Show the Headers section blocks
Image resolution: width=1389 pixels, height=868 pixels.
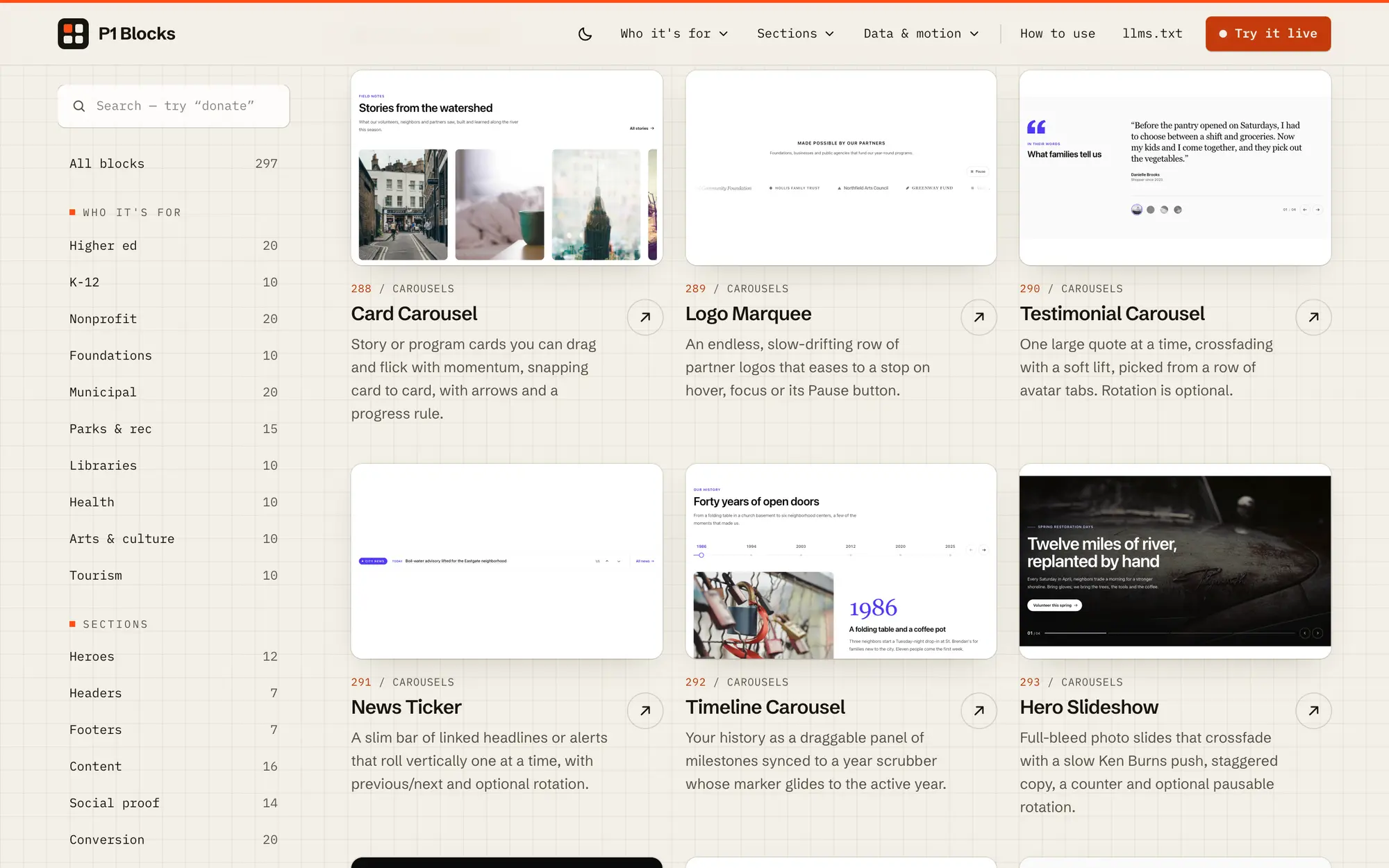[x=174, y=693]
